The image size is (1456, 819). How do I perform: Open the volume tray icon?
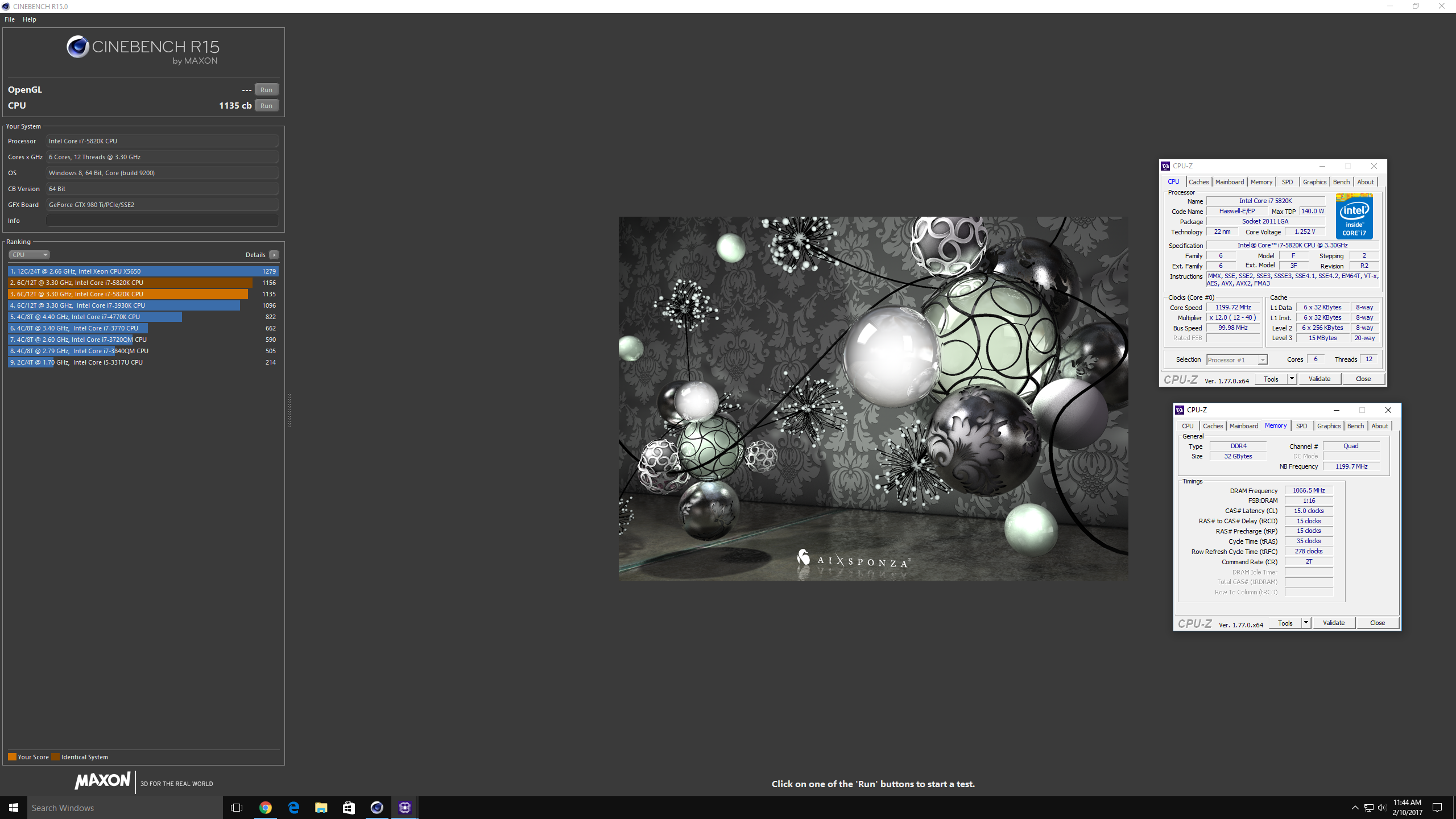pyautogui.click(x=1382, y=808)
